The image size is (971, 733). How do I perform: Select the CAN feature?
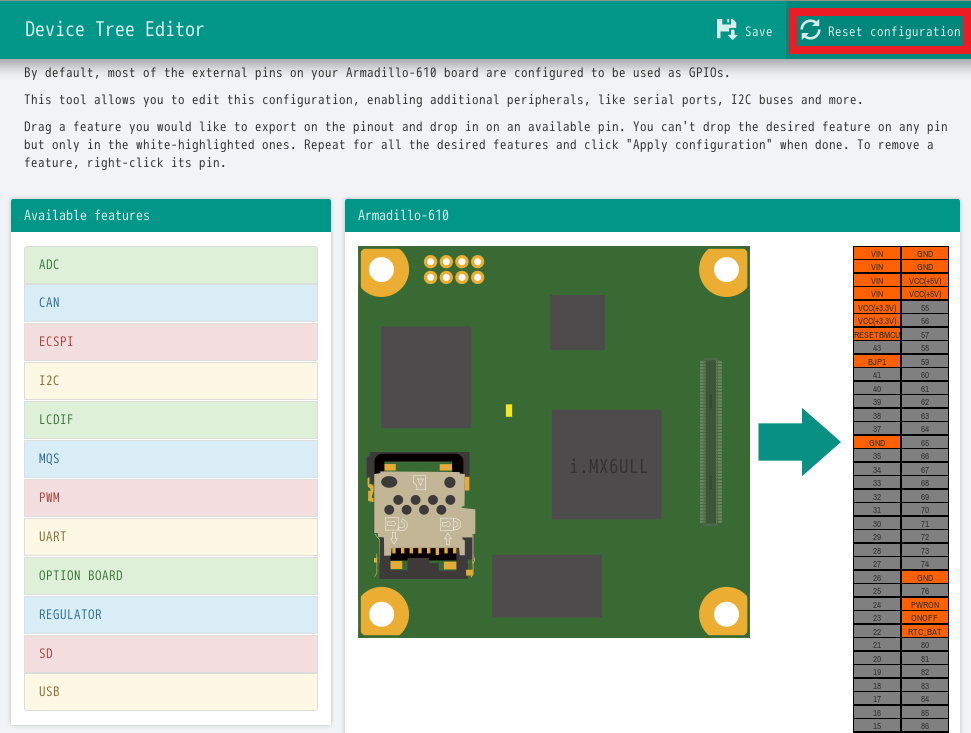point(171,303)
